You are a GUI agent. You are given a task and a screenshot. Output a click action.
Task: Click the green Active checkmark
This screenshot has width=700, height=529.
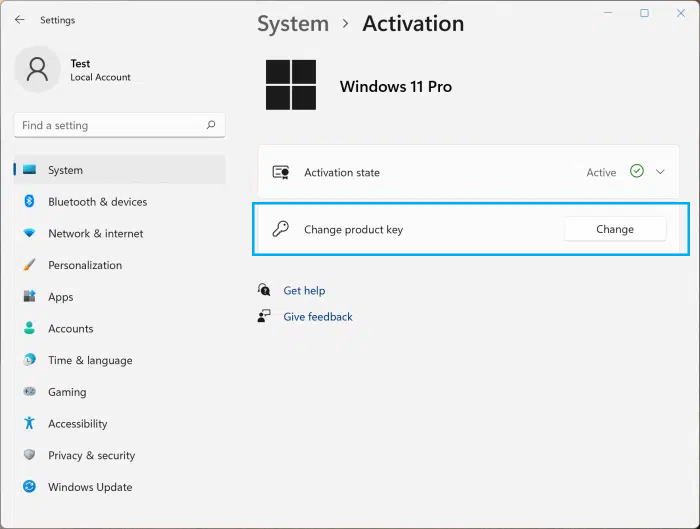pyautogui.click(x=637, y=171)
